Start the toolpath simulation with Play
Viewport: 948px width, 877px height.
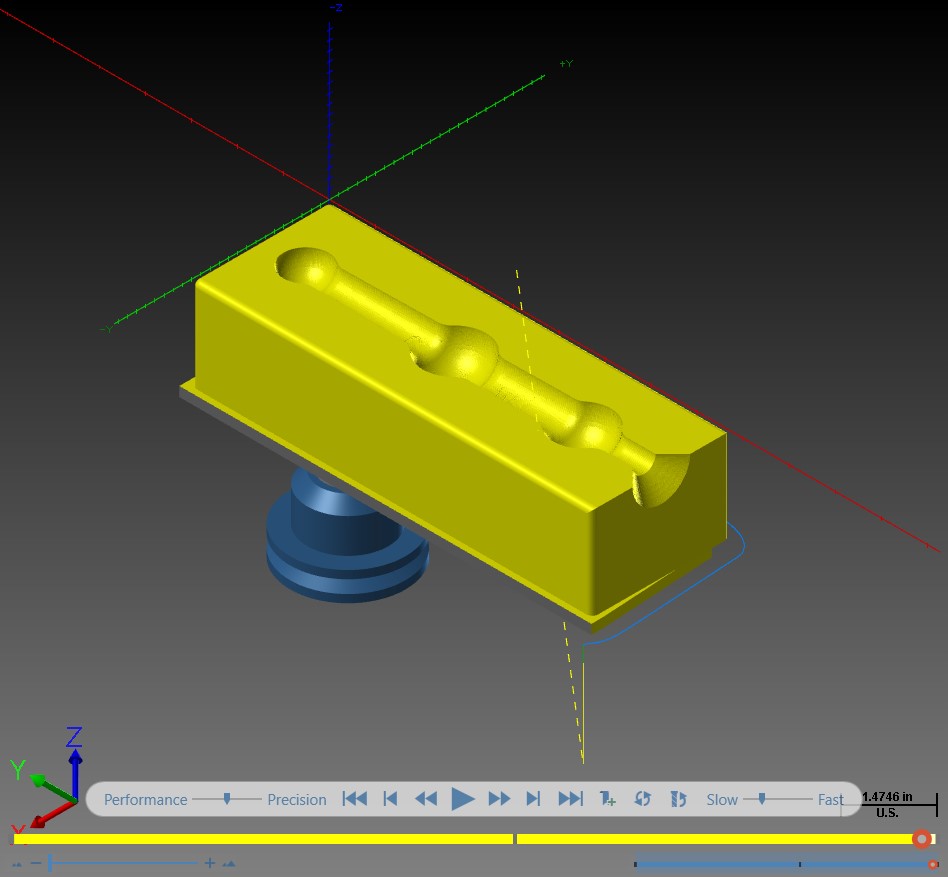pyautogui.click(x=463, y=799)
